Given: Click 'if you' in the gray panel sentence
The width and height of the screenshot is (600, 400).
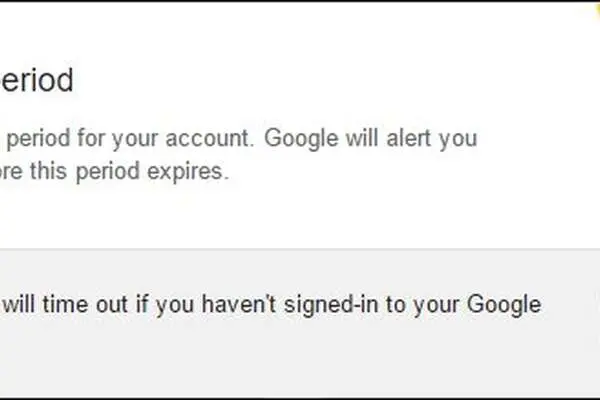Looking at the screenshot, I should 165,305.
